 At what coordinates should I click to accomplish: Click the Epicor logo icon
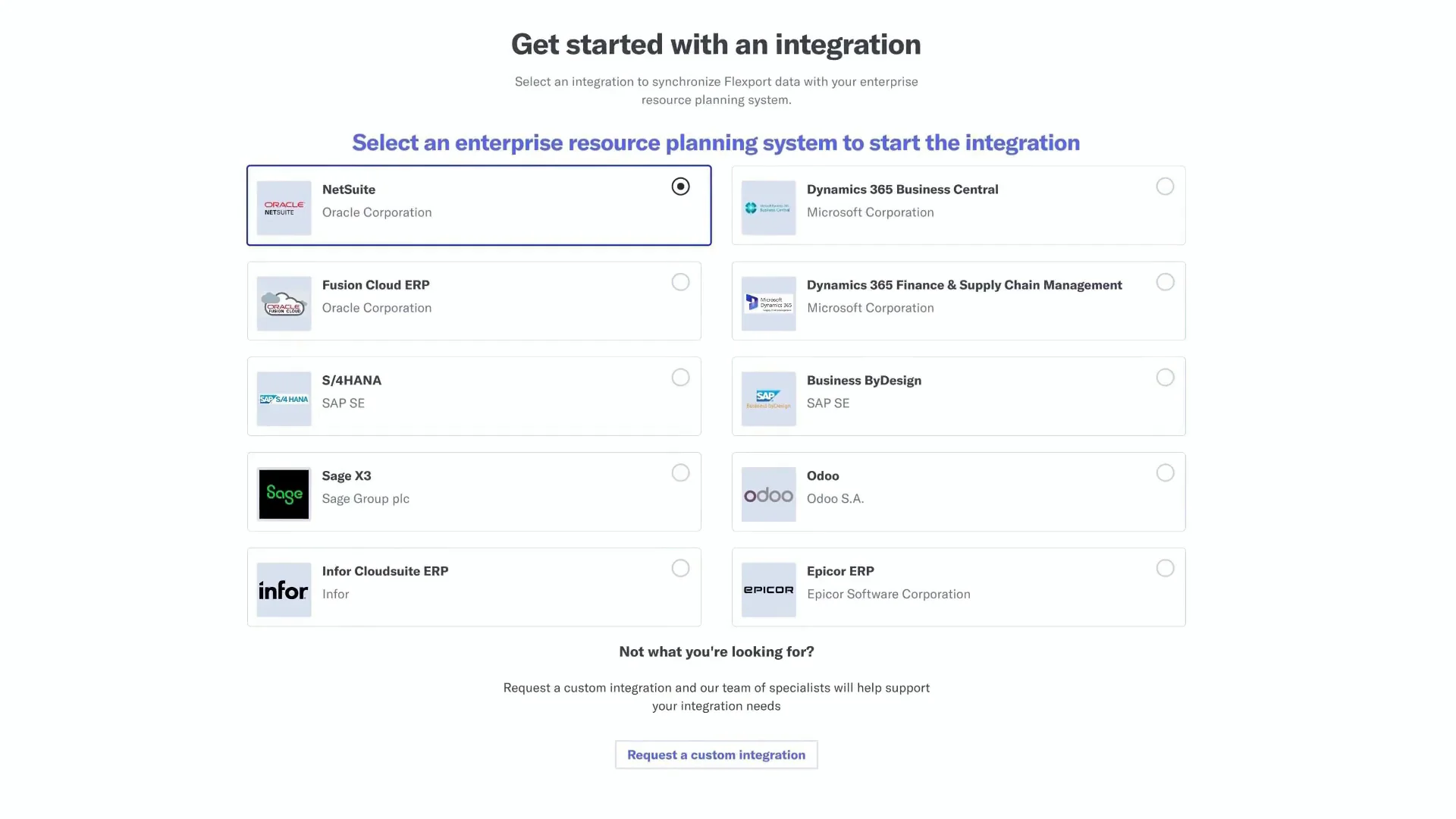click(x=768, y=590)
